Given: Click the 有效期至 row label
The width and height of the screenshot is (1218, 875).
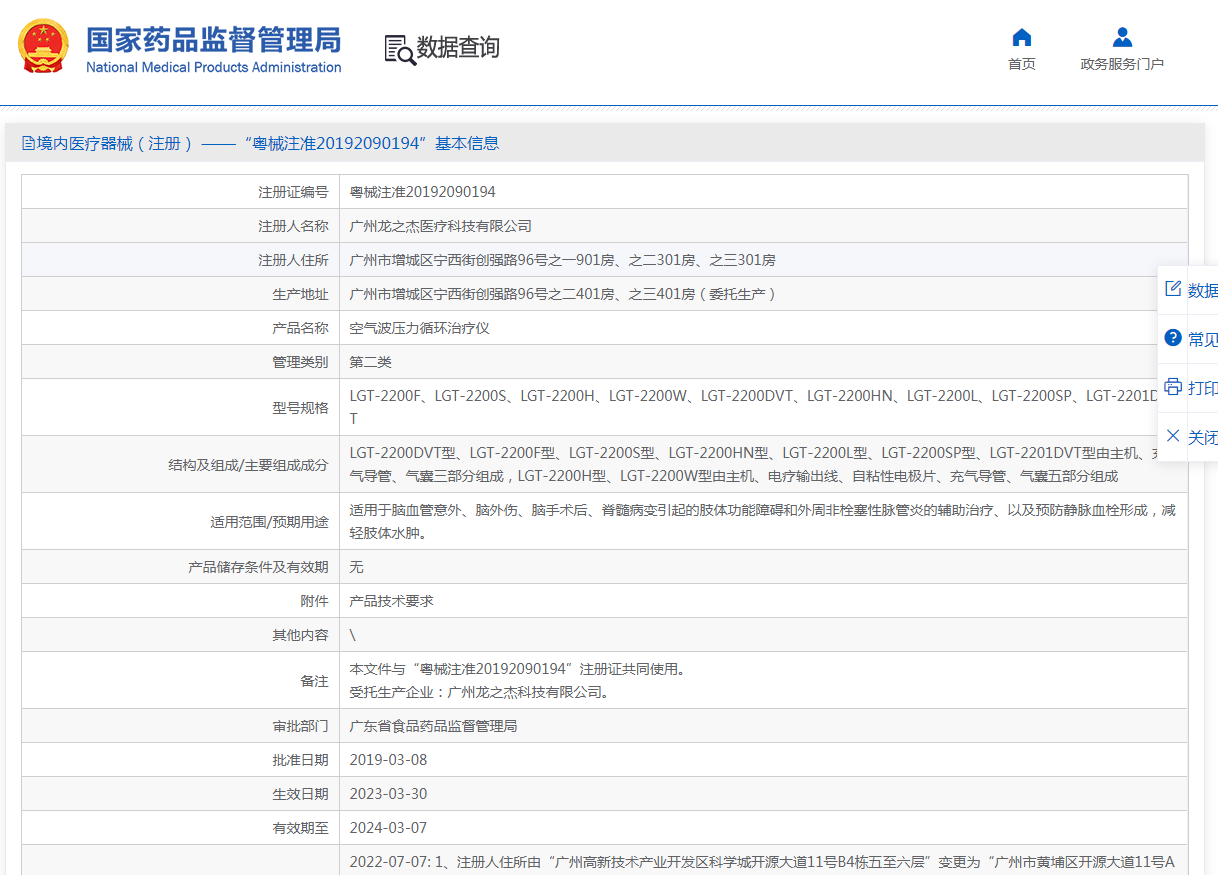Looking at the screenshot, I should [300, 828].
